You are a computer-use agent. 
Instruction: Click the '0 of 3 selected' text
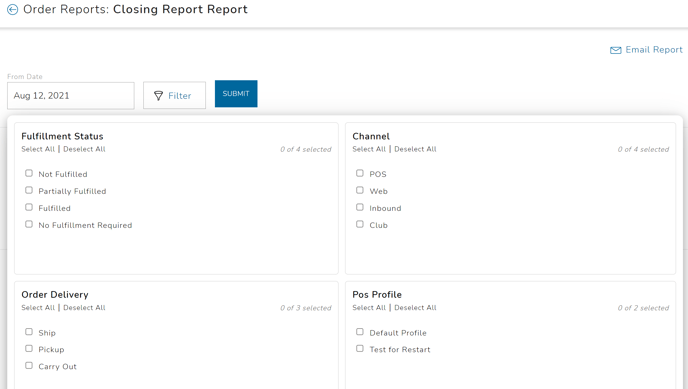pos(306,308)
